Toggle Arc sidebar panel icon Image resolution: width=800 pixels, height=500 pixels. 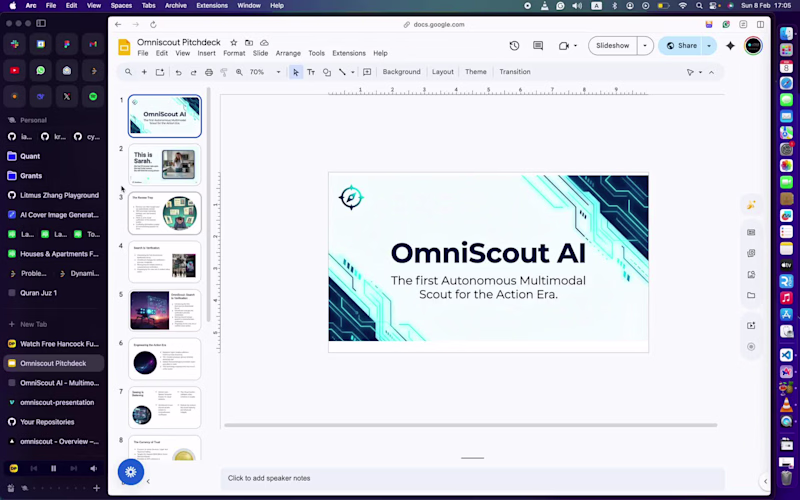[x=41, y=23]
